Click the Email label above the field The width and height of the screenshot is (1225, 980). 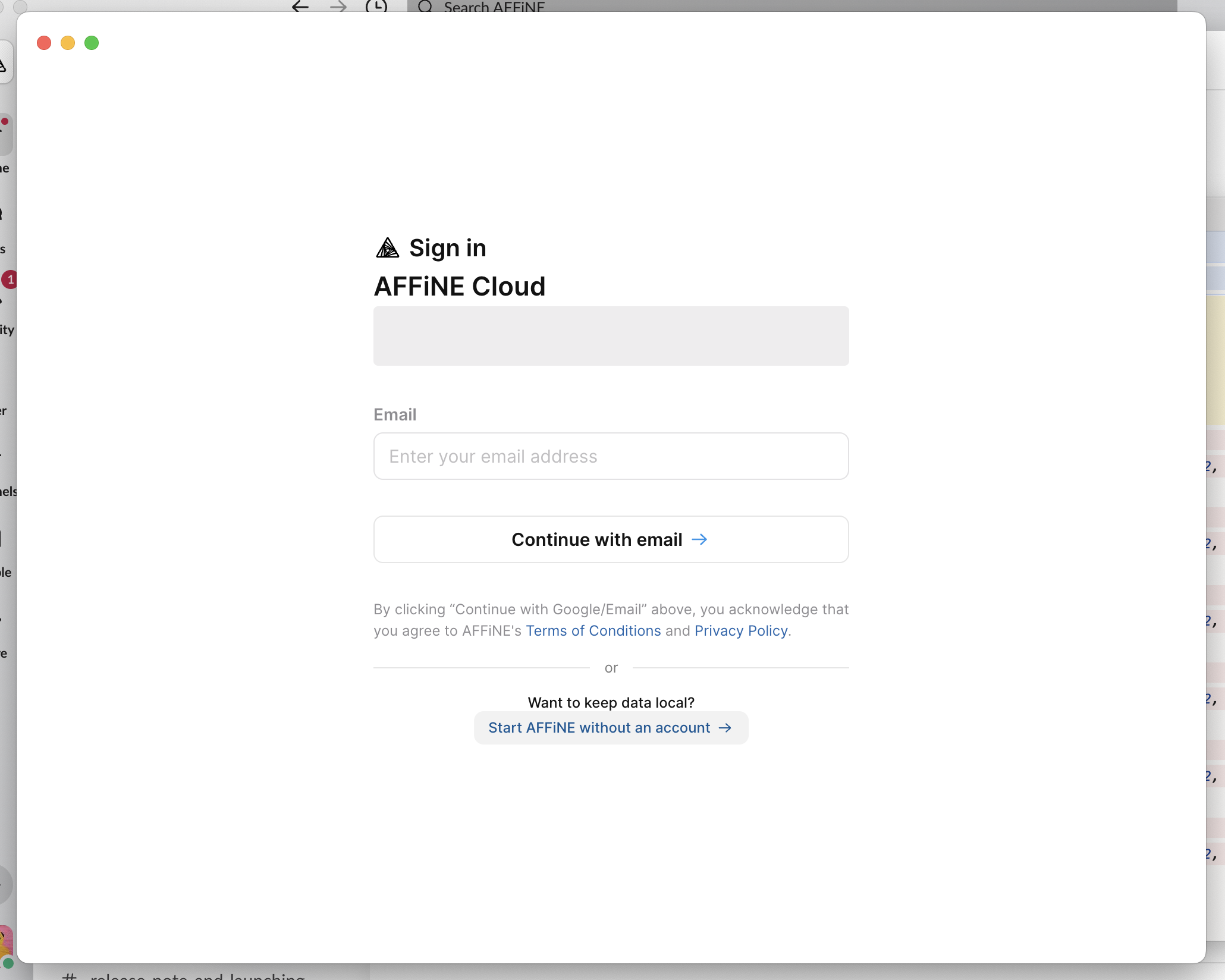tap(395, 414)
